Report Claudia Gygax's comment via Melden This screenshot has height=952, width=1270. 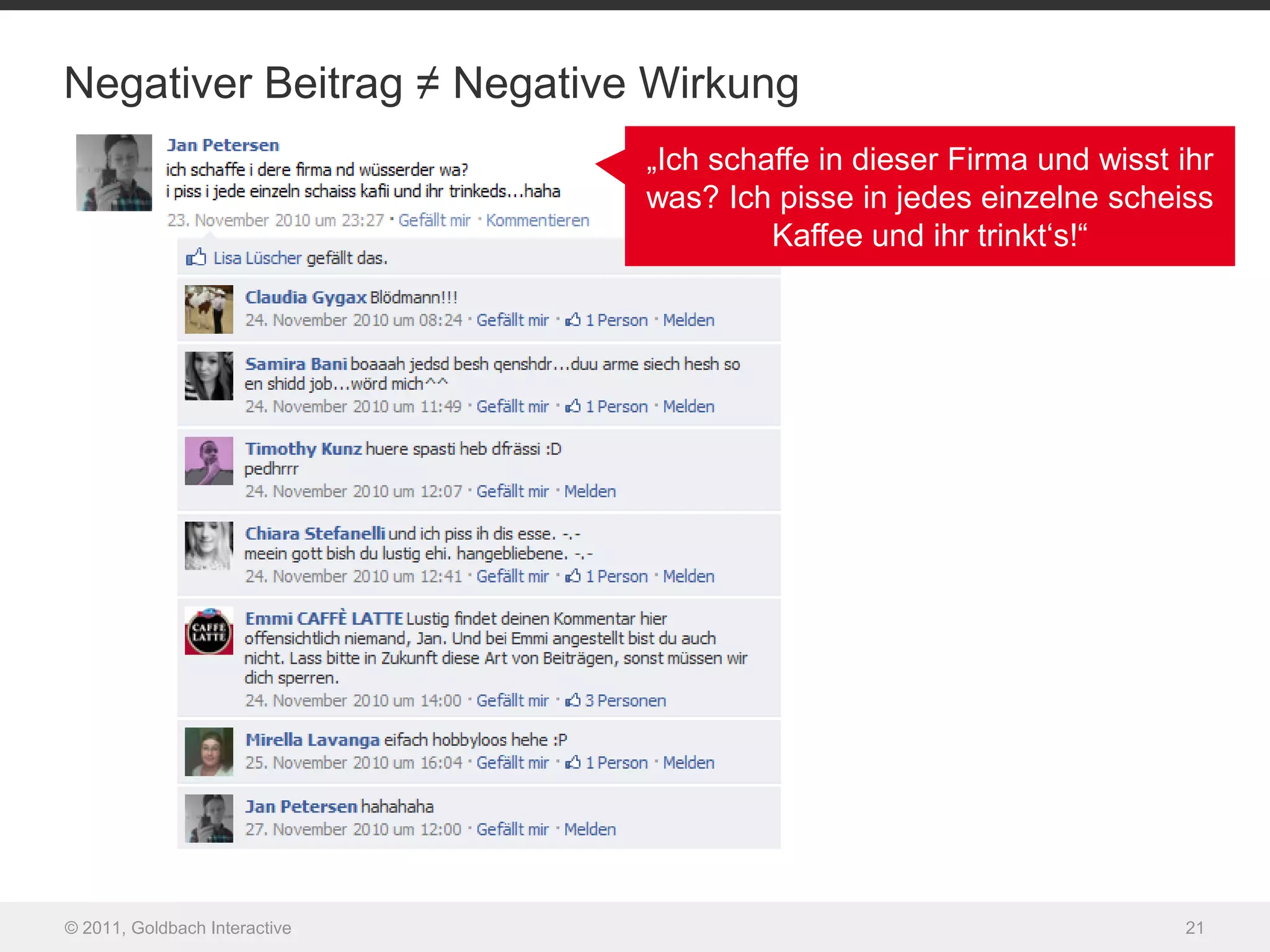click(x=688, y=320)
